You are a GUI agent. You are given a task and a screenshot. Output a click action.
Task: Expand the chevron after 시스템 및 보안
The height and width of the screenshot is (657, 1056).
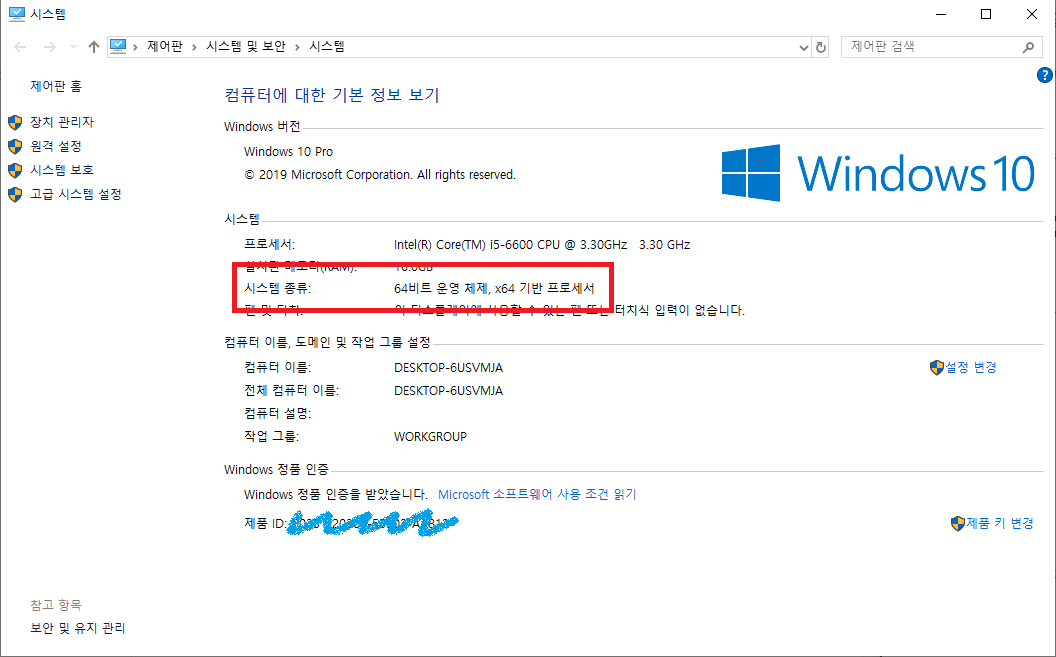click(x=297, y=46)
